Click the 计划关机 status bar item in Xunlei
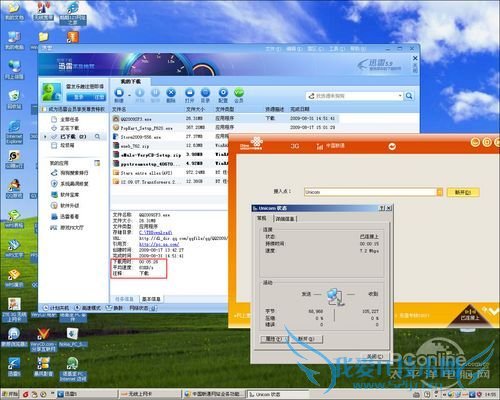Screen dimensions: 500x400 click(x=56, y=308)
